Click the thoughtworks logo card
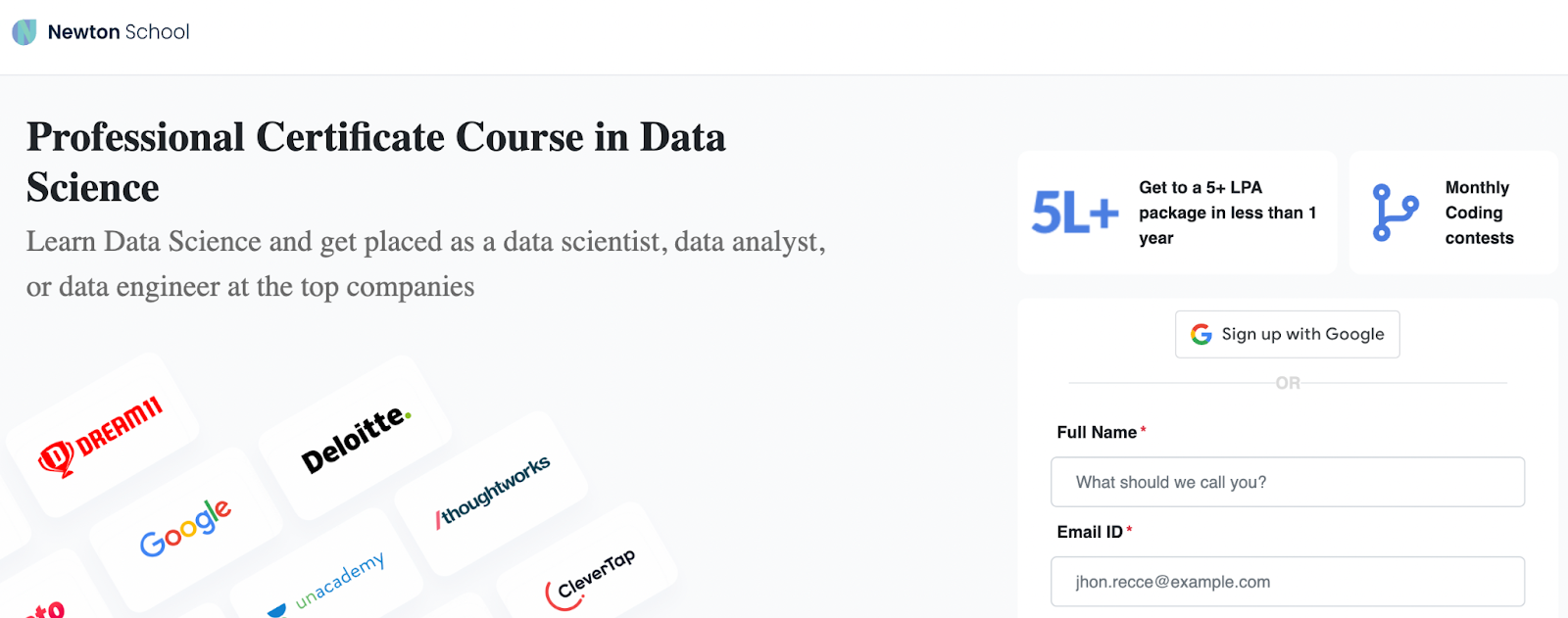This screenshot has height=618, width=1568. (491, 493)
